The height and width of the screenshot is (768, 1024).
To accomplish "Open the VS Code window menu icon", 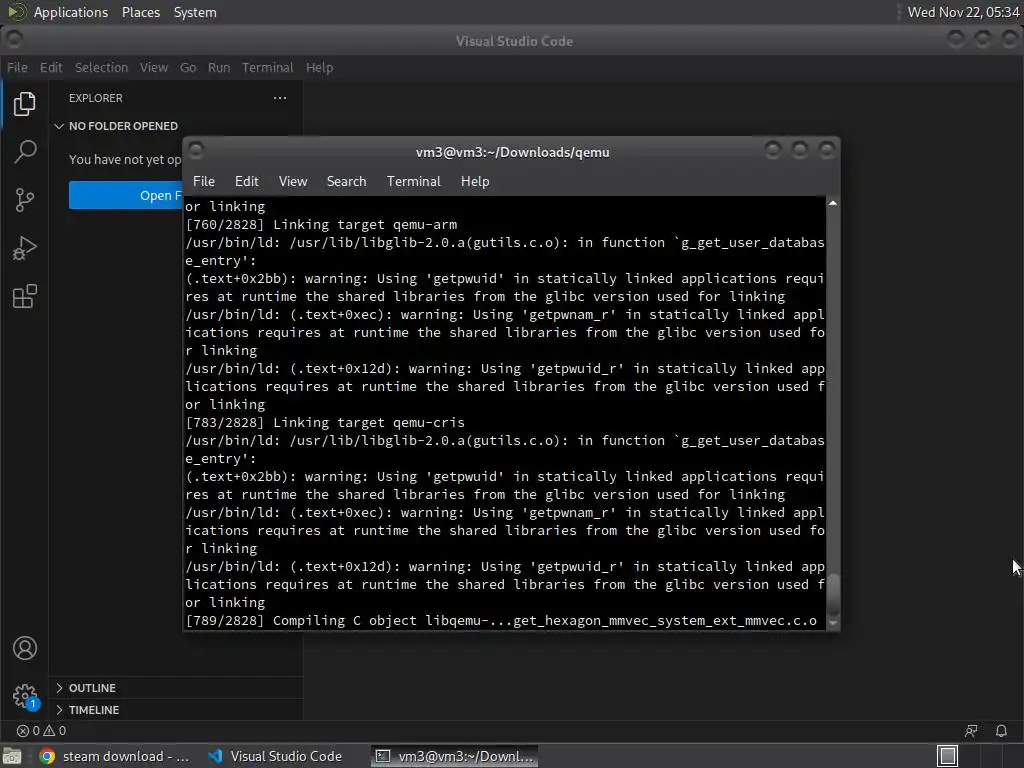I will (x=14, y=40).
